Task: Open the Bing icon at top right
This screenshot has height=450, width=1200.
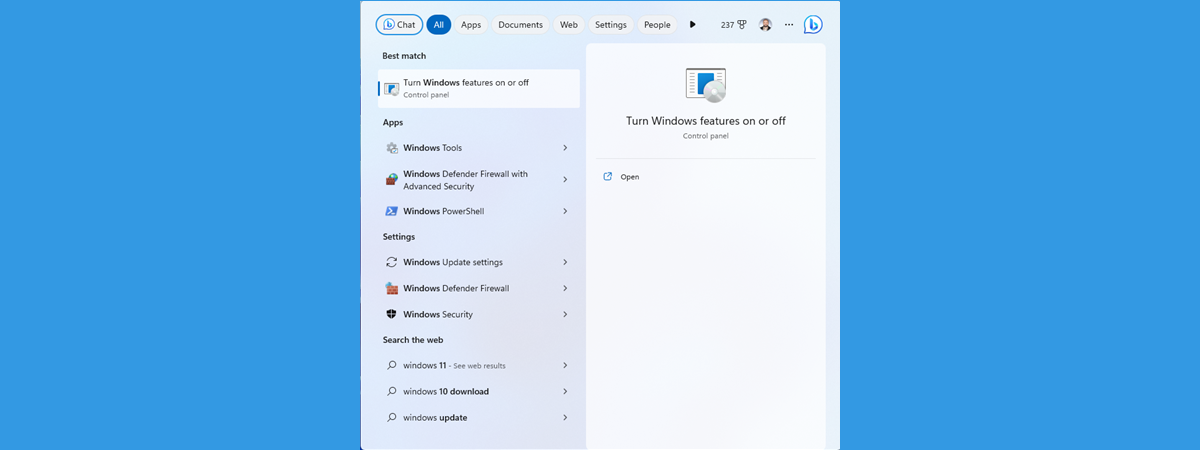Action: tap(813, 25)
